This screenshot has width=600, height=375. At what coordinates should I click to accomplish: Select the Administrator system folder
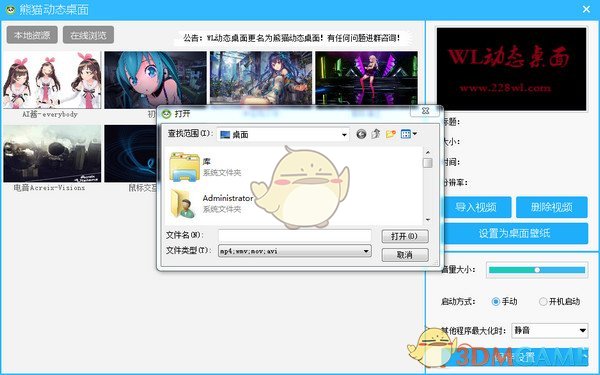tap(211, 204)
